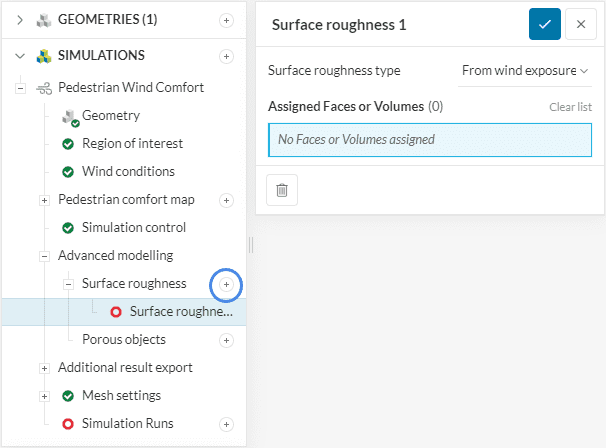The image size is (606, 448).
Task: Close the Surface roughness 1 panel
Action: pyautogui.click(x=581, y=24)
